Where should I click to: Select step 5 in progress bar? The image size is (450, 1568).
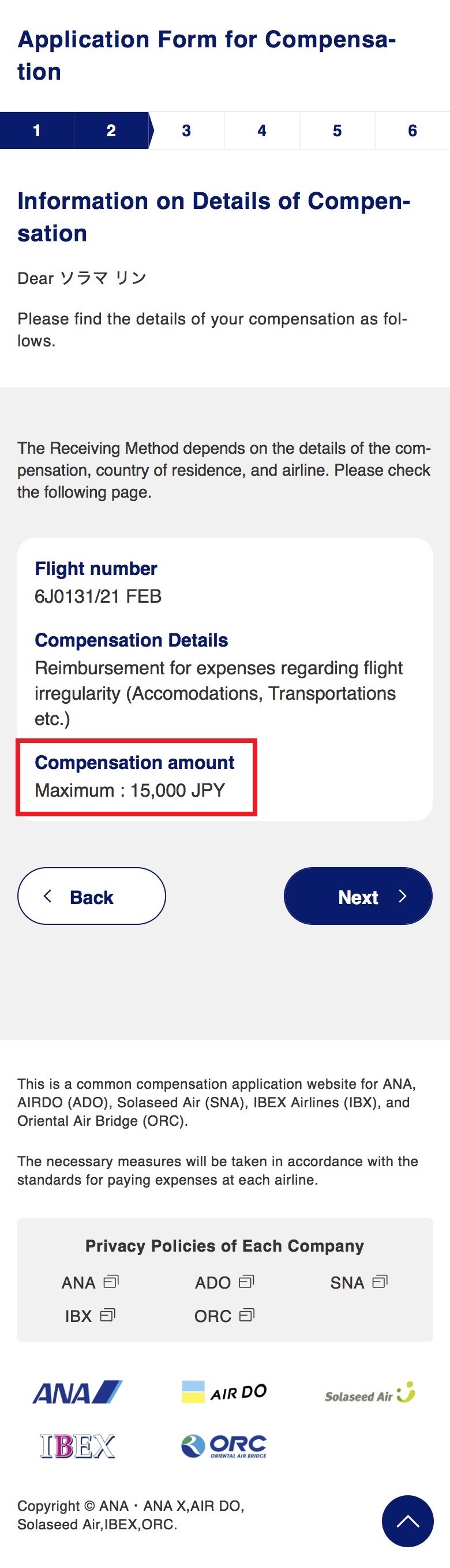click(337, 130)
